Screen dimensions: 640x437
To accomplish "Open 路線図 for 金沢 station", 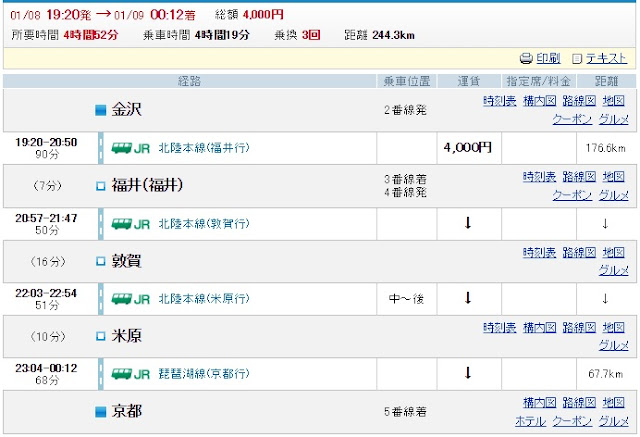I will [x=579, y=100].
